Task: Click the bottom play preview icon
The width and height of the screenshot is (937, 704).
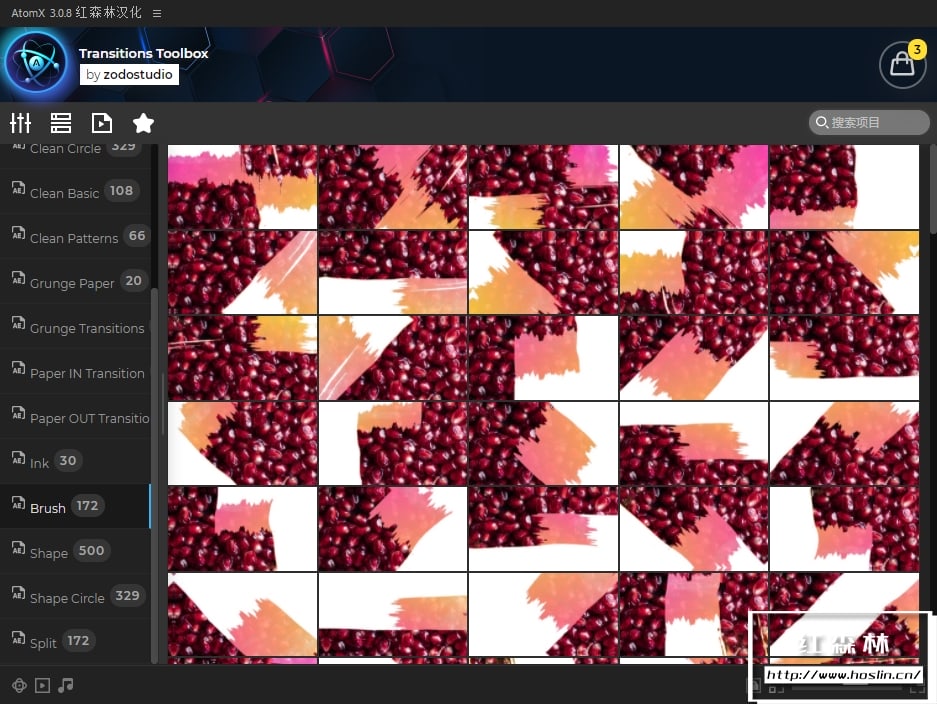Action: (x=42, y=685)
